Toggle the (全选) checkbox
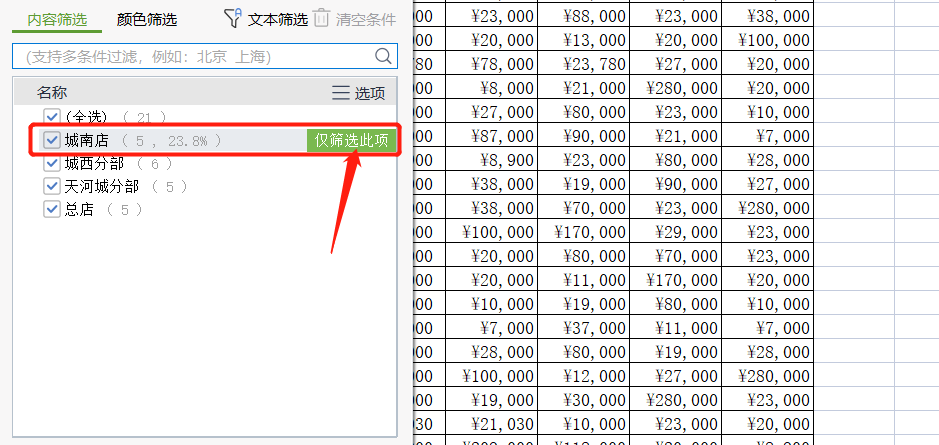The width and height of the screenshot is (939, 445). (52, 116)
